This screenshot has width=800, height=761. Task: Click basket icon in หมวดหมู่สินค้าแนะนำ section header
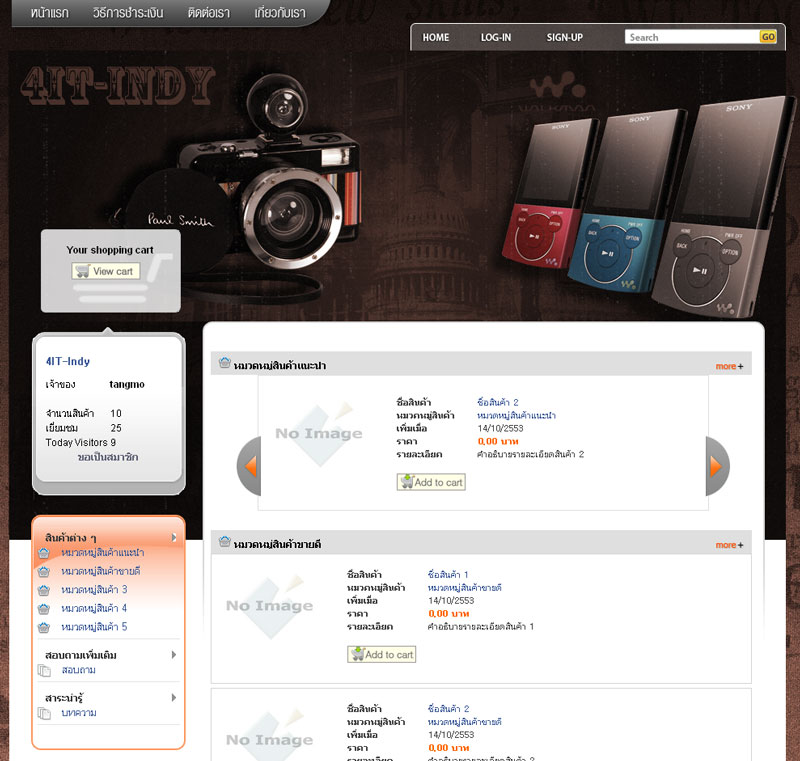tap(224, 363)
